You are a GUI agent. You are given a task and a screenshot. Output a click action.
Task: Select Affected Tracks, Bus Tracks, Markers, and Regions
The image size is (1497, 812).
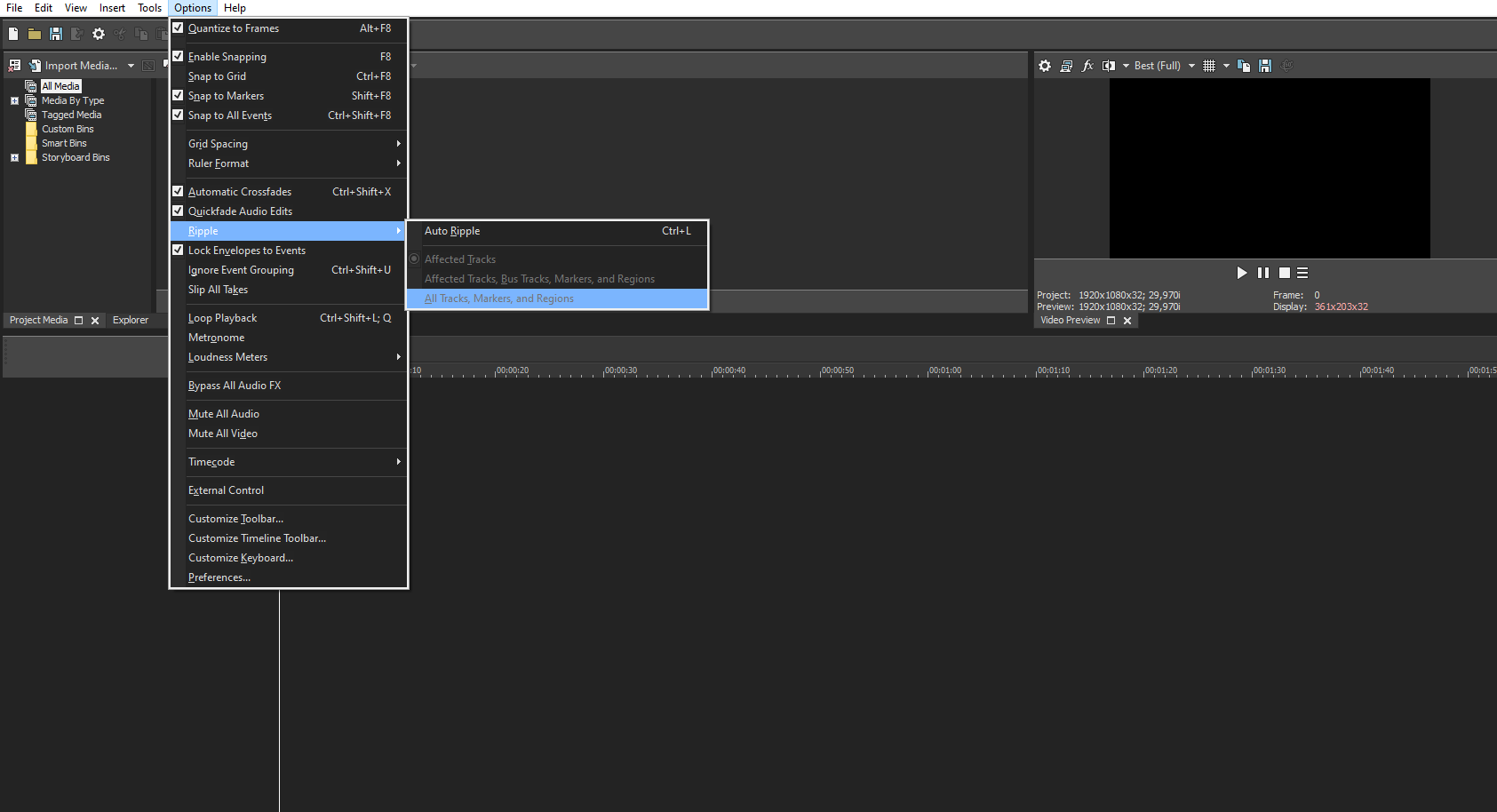tap(557, 279)
